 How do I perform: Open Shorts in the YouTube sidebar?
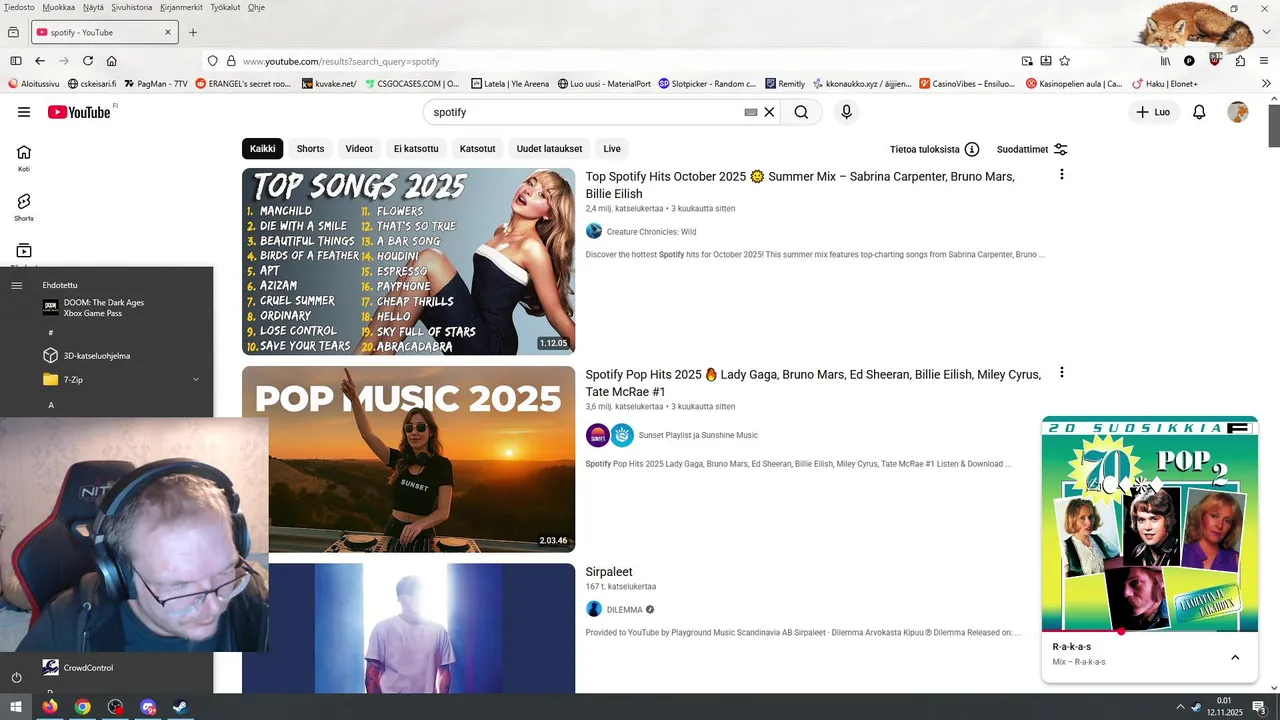pos(24,207)
